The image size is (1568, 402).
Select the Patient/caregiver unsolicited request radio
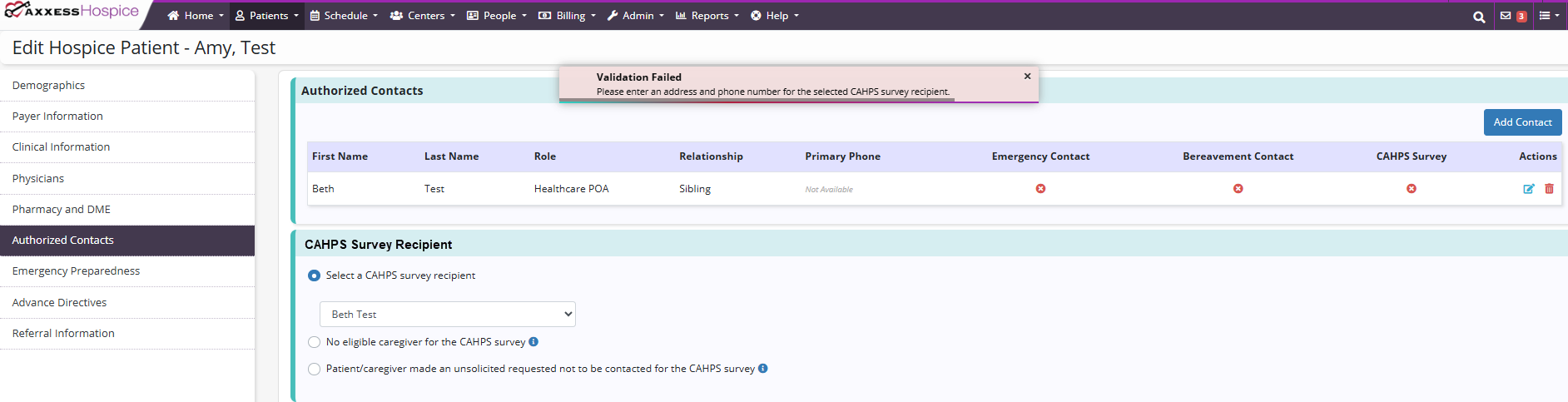click(314, 369)
